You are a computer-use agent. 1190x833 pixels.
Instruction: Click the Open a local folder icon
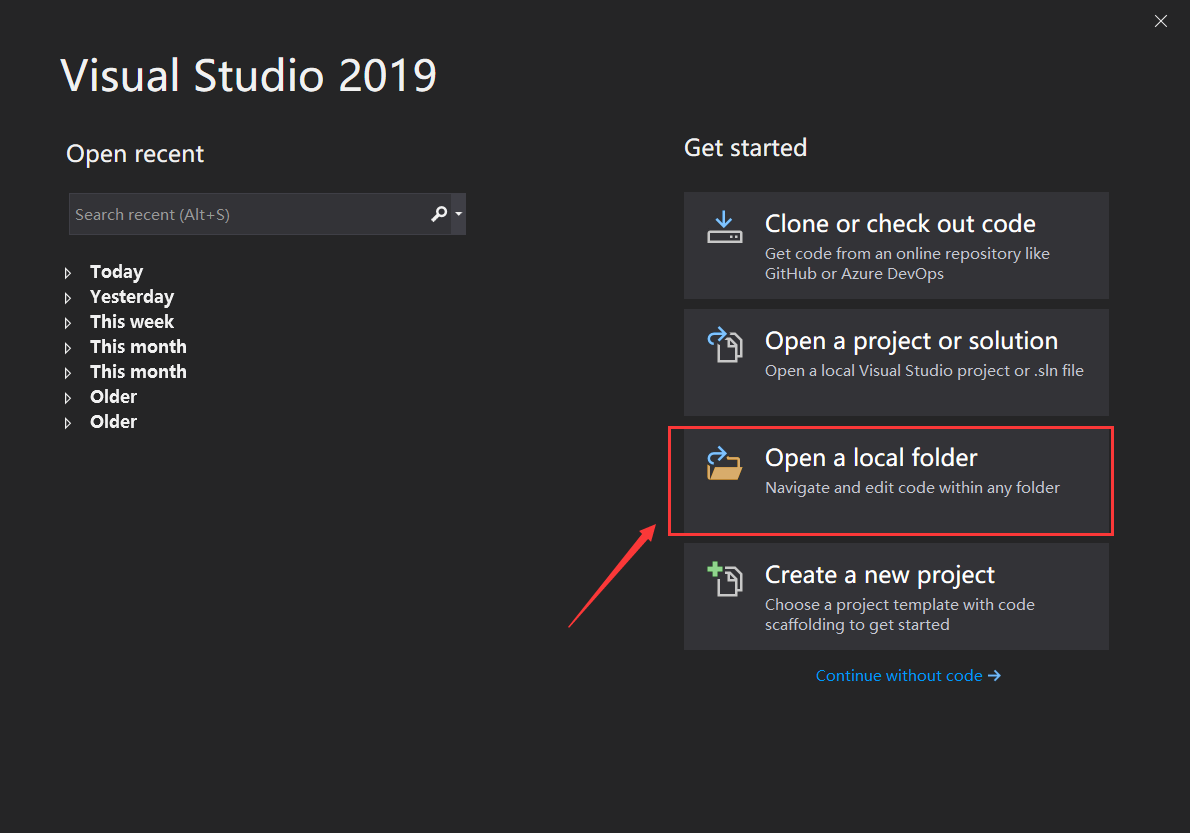(x=724, y=463)
